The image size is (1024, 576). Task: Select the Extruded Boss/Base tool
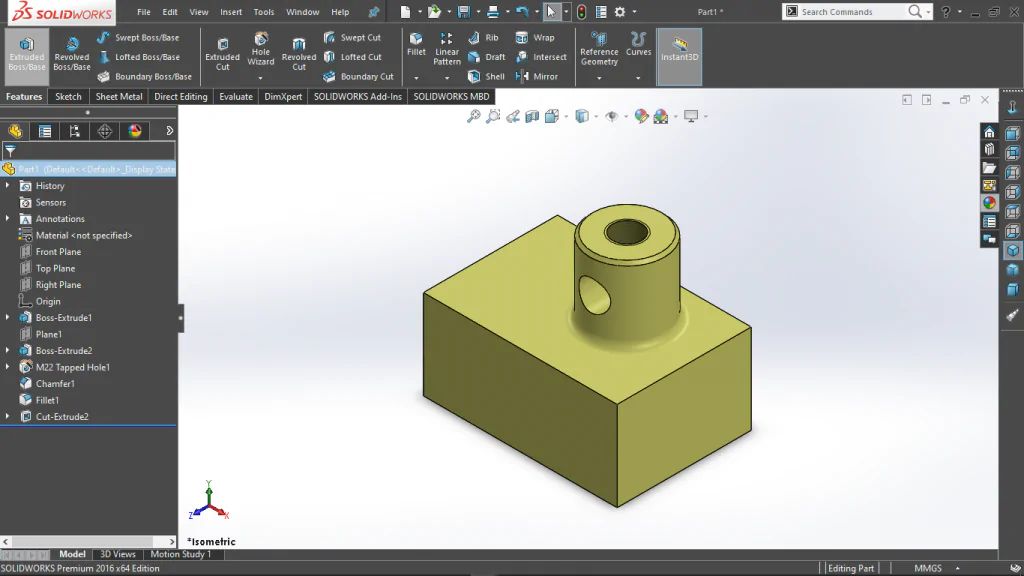tap(27, 56)
